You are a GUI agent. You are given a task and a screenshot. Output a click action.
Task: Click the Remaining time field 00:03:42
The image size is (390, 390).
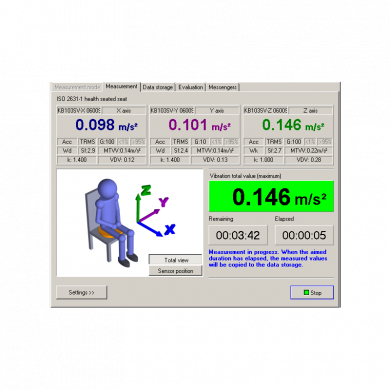[x=238, y=235]
